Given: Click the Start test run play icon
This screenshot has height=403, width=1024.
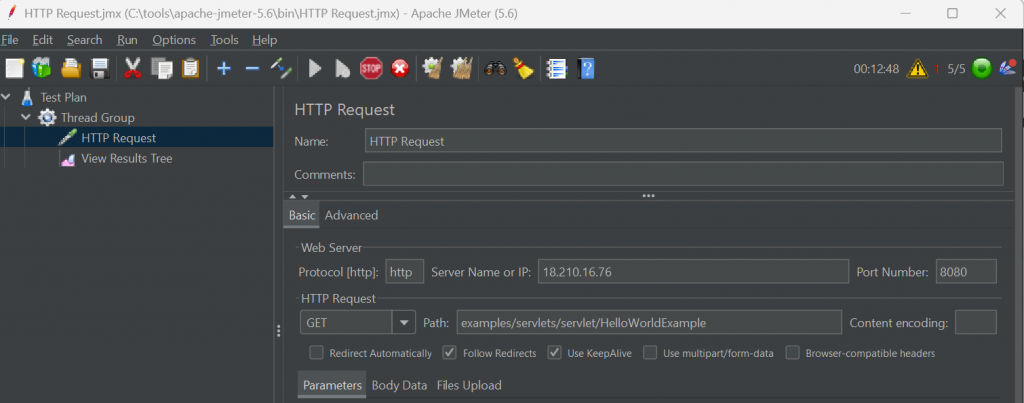Looking at the screenshot, I should (x=315, y=68).
